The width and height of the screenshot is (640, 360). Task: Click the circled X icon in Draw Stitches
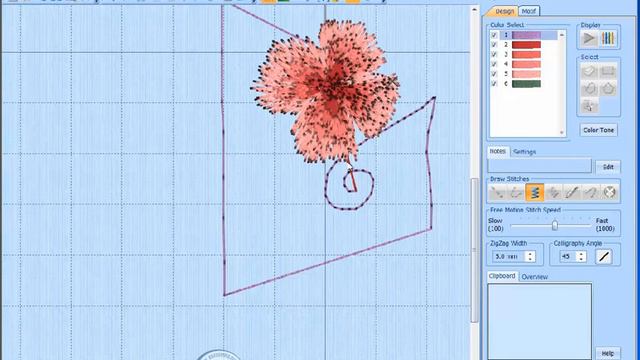(609, 192)
